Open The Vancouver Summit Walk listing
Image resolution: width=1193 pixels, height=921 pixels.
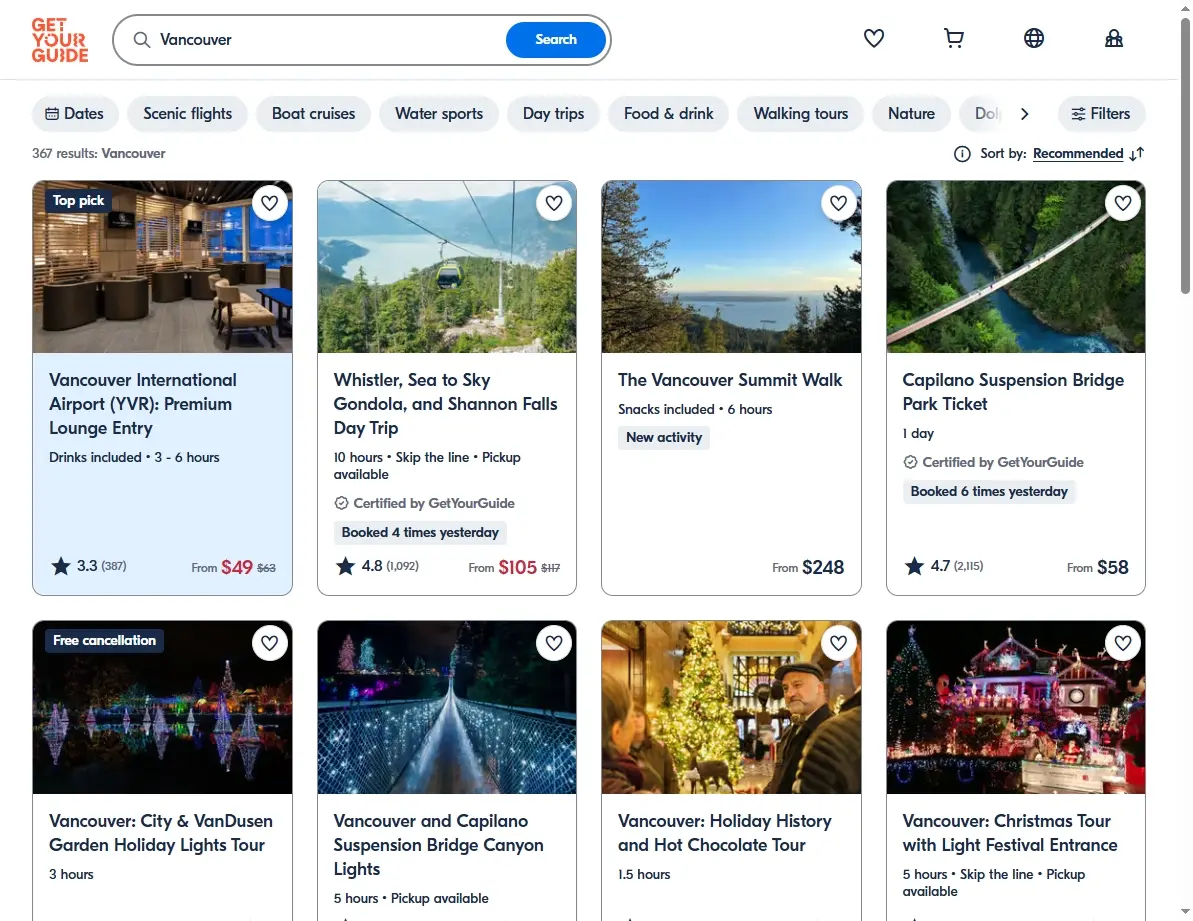[730, 380]
